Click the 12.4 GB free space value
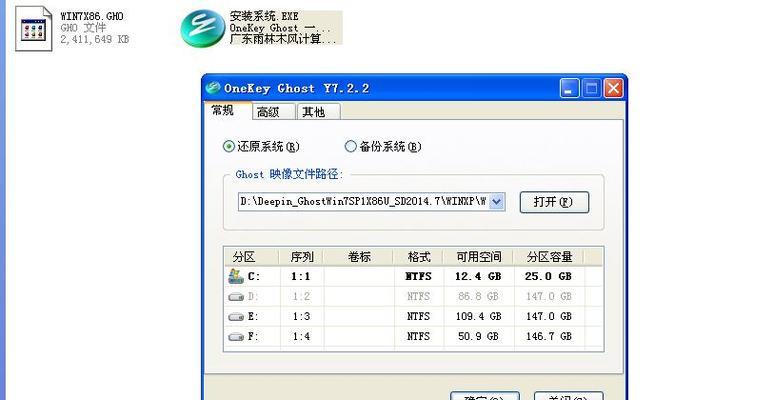The width and height of the screenshot is (774, 400). (478, 277)
